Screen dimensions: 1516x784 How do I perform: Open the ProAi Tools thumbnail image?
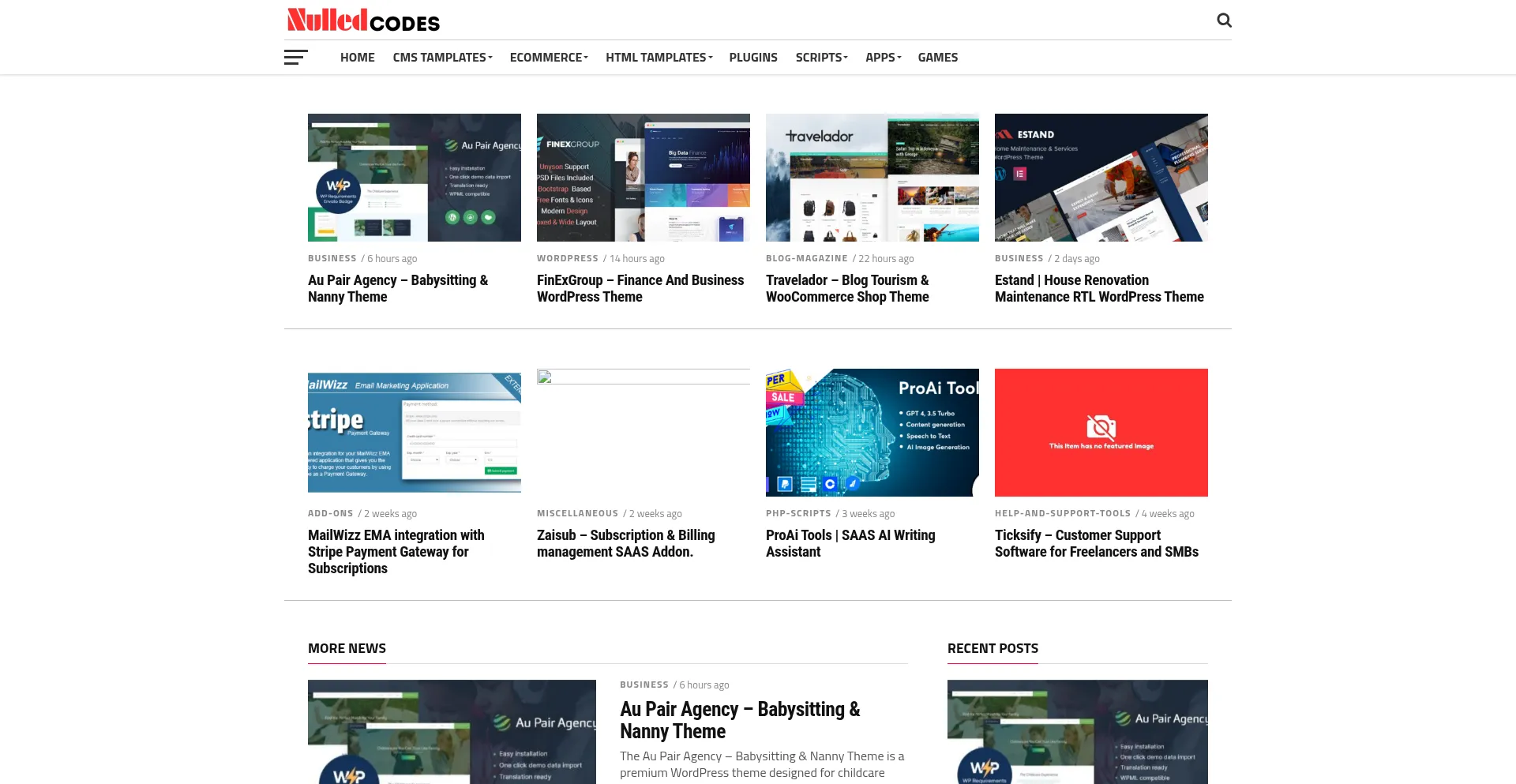[x=872, y=432]
